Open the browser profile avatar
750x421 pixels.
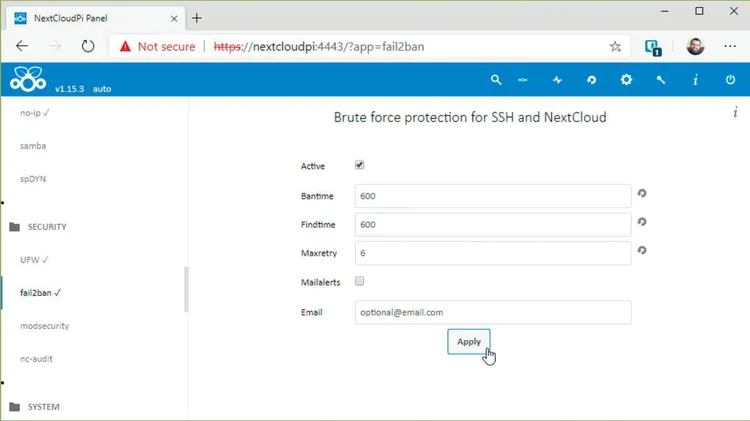coord(695,46)
